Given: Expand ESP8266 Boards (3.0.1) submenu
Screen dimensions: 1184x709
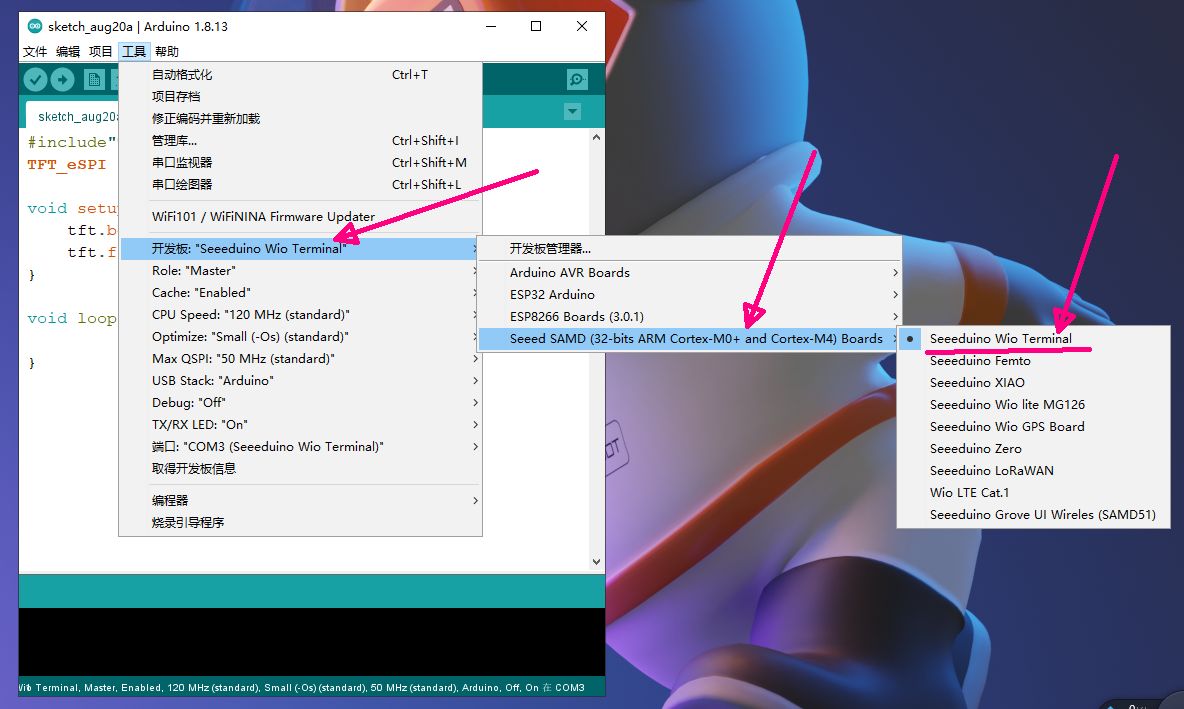Looking at the screenshot, I should [x=690, y=316].
